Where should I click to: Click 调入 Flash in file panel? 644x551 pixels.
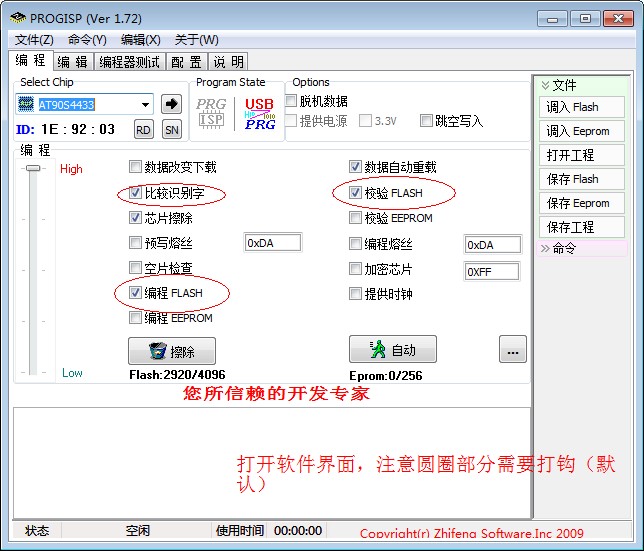(x=582, y=107)
